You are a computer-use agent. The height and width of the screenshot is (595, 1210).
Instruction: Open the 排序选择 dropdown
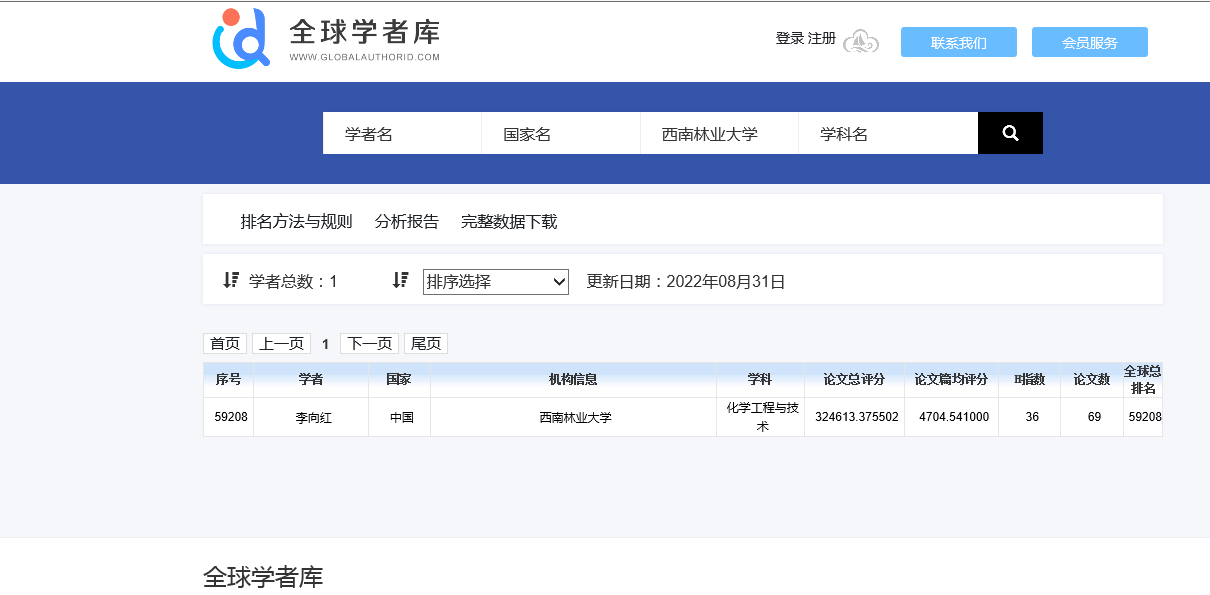[495, 282]
